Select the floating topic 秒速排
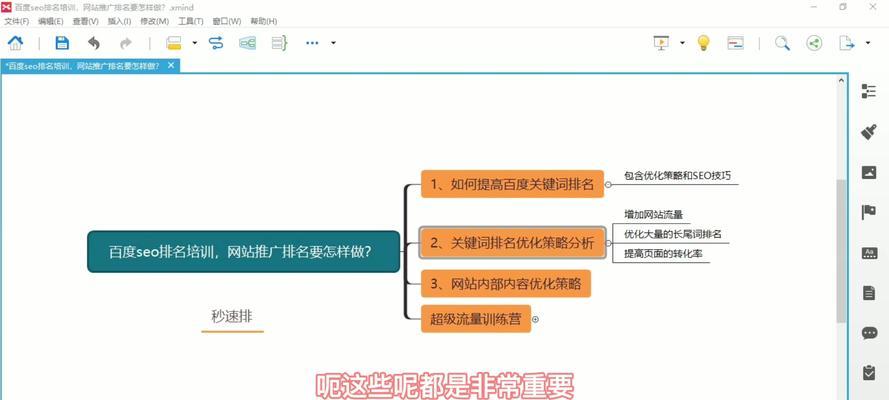Image resolution: width=889 pixels, height=400 pixels. pos(232,317)
